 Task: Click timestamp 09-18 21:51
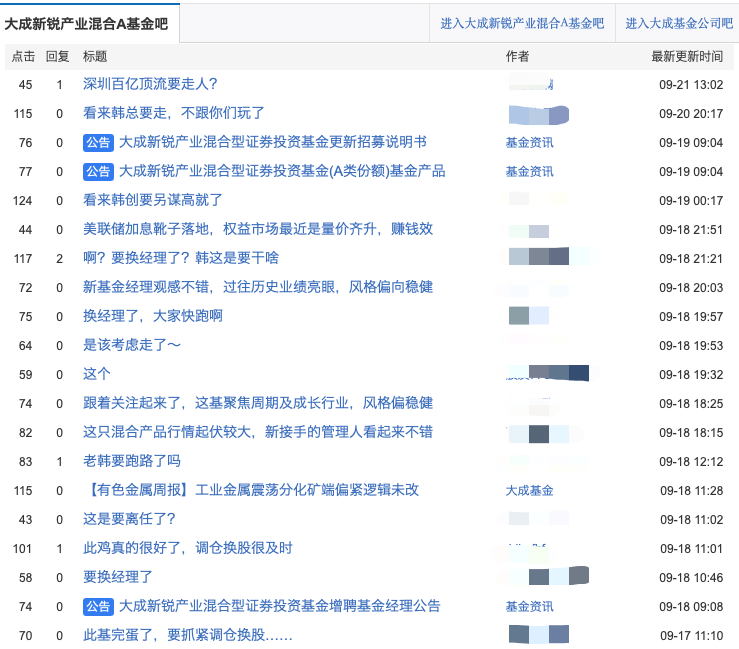tap(691, 230)
